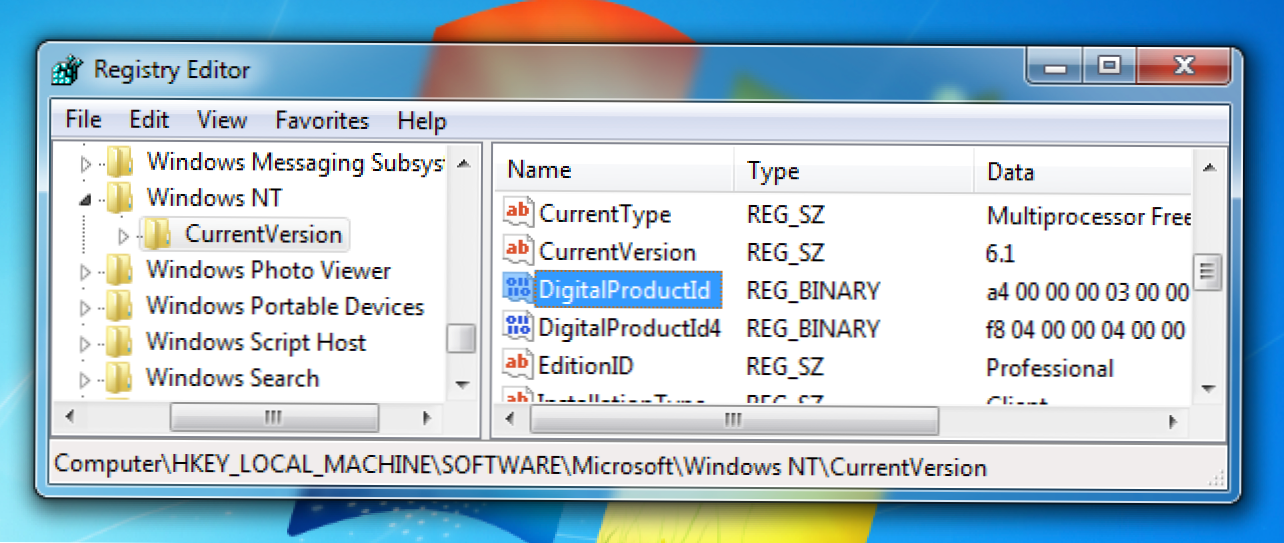Image resolution: width=1284 pixels, height=543 pixels.
Task: Click the DigitalProductId binary value icon
Action: point(518,290)
